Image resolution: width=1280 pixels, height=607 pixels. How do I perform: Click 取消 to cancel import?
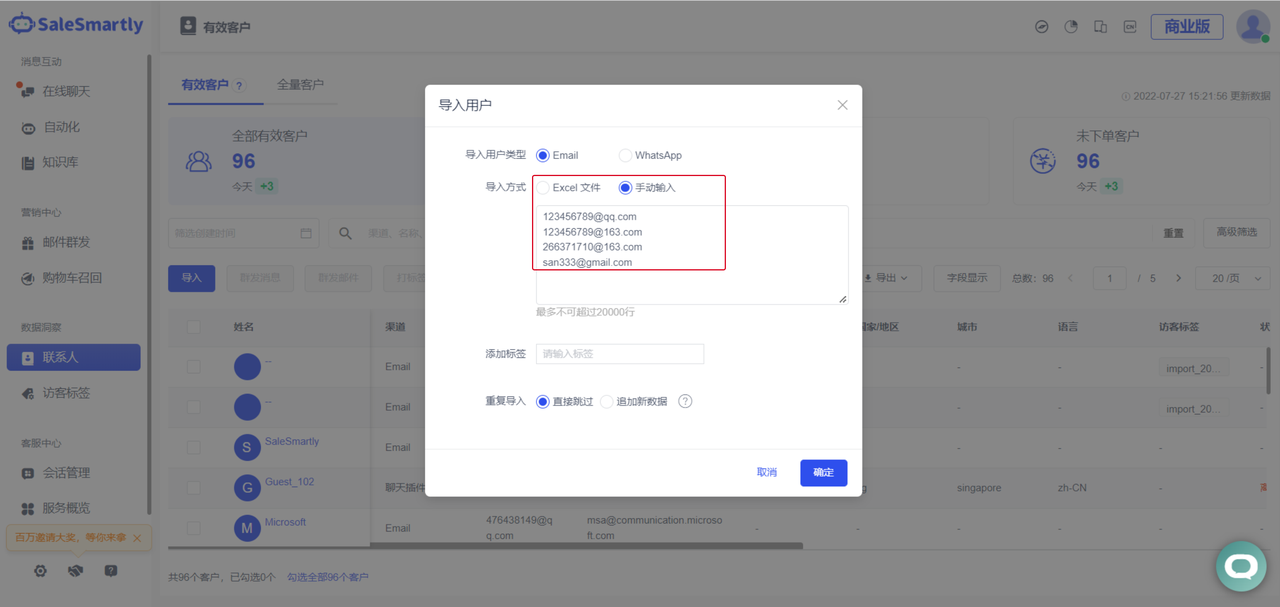766,472
